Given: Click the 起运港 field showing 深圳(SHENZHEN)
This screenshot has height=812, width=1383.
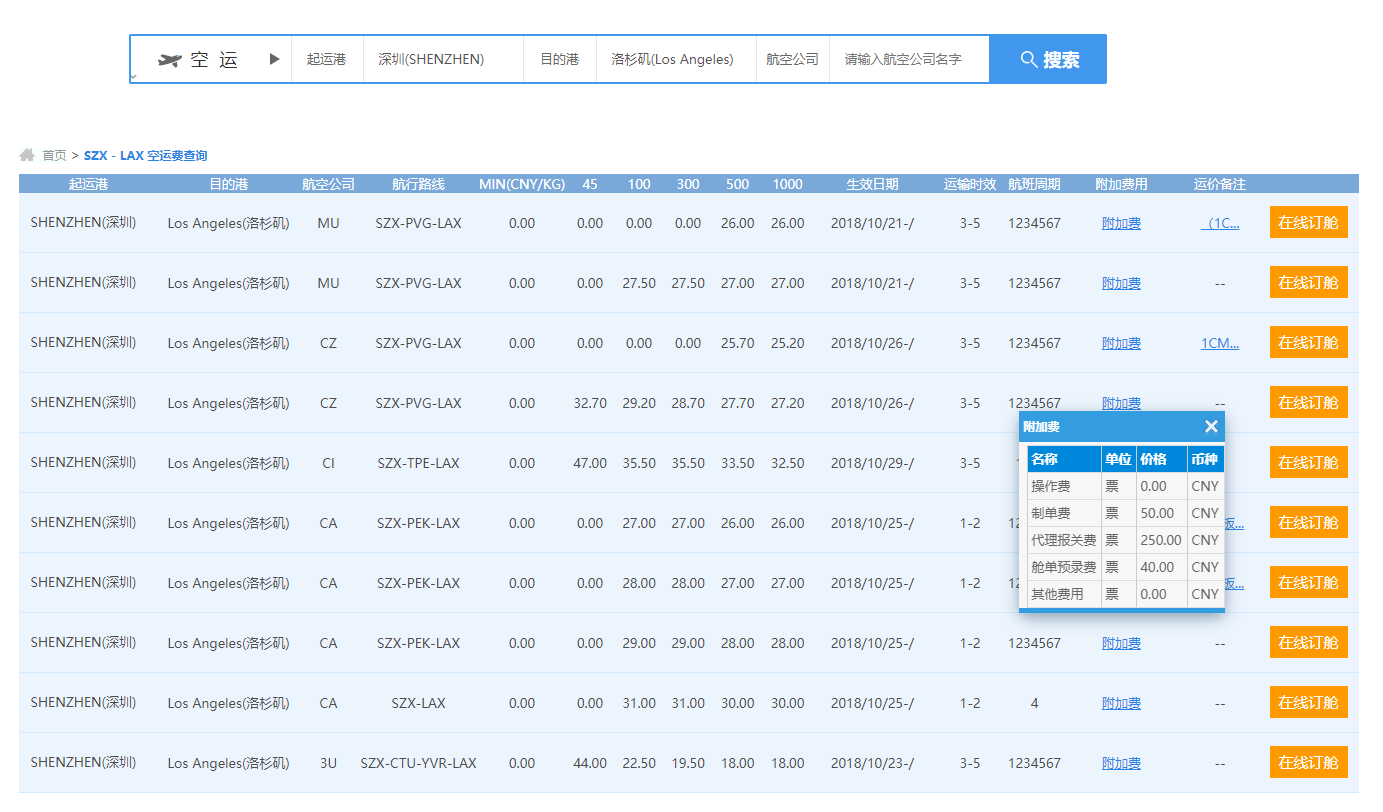Looking at the screenshot, I should point(443,59).
